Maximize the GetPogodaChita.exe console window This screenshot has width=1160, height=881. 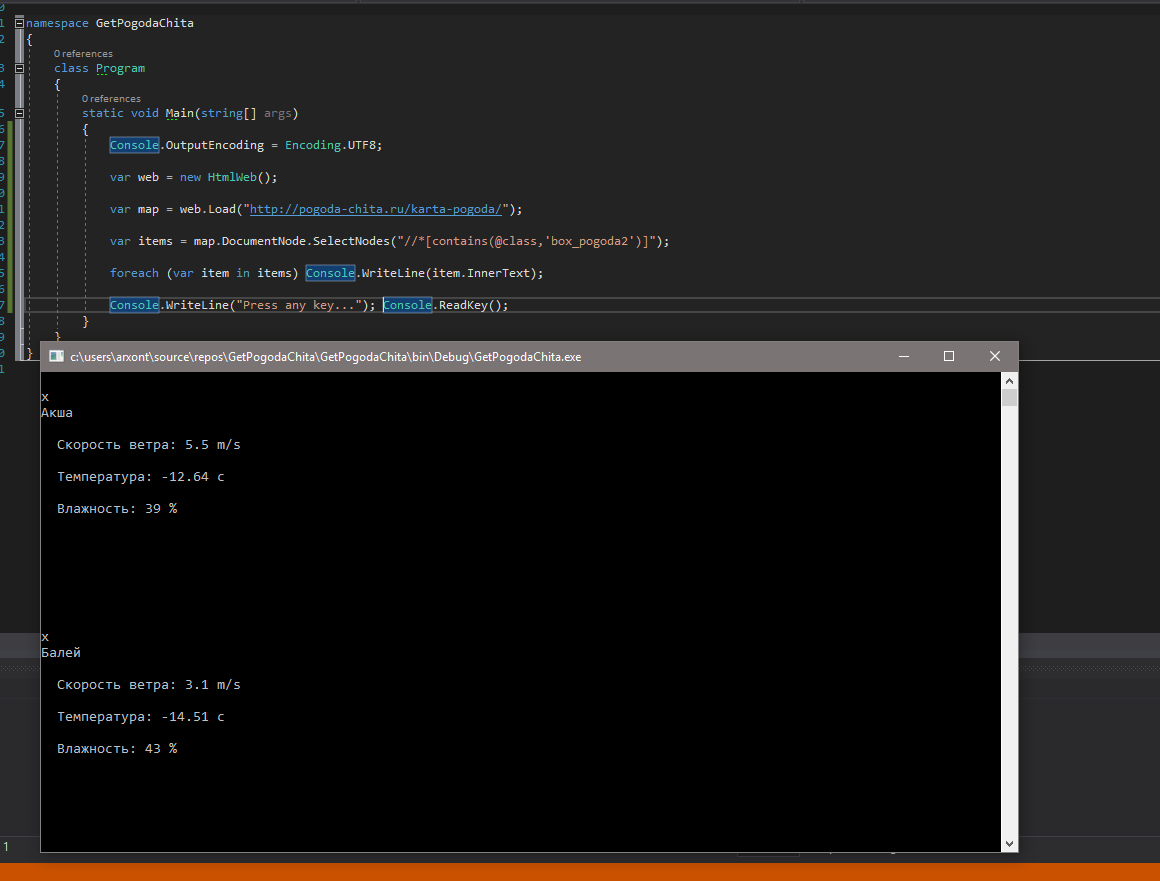click(949, 356)
